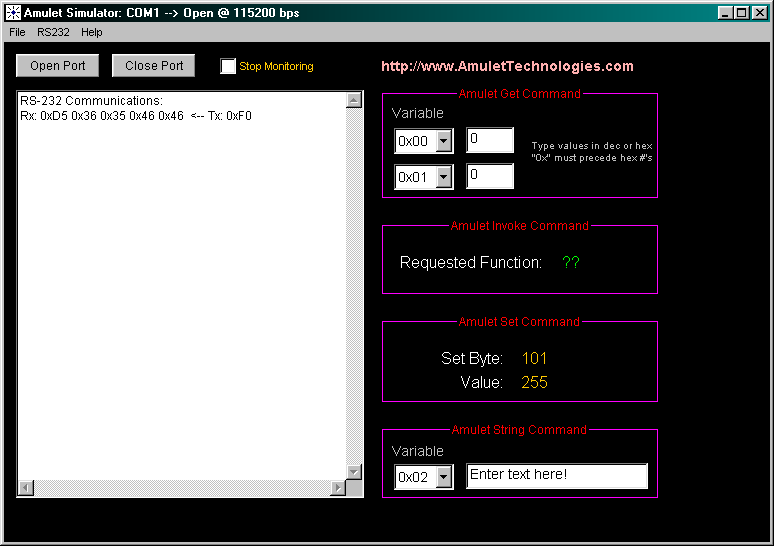
Task: Click the vertical scrollbar track in log
Action: (354, 286)
